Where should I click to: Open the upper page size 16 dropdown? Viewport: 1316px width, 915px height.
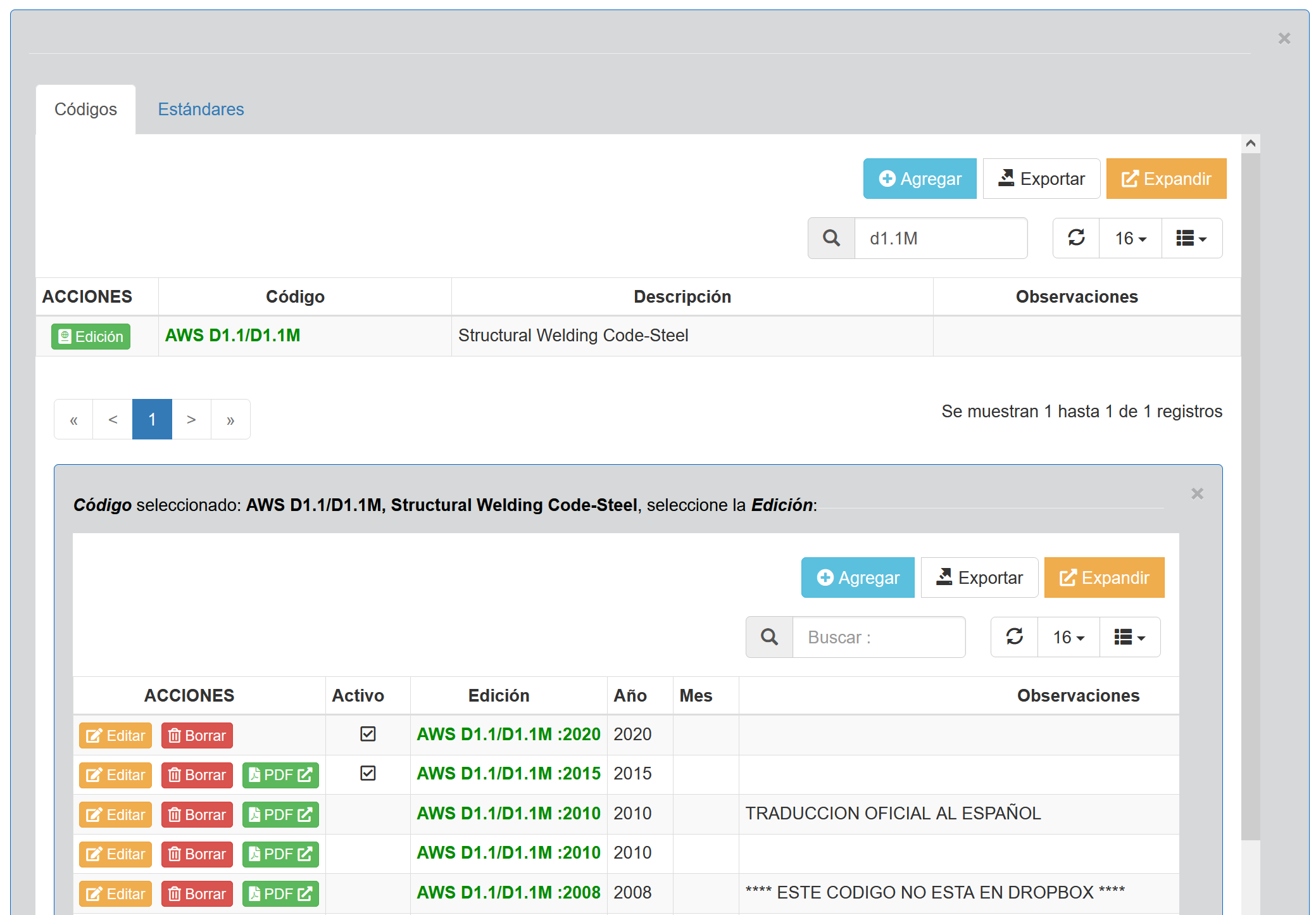[1131, 238]
